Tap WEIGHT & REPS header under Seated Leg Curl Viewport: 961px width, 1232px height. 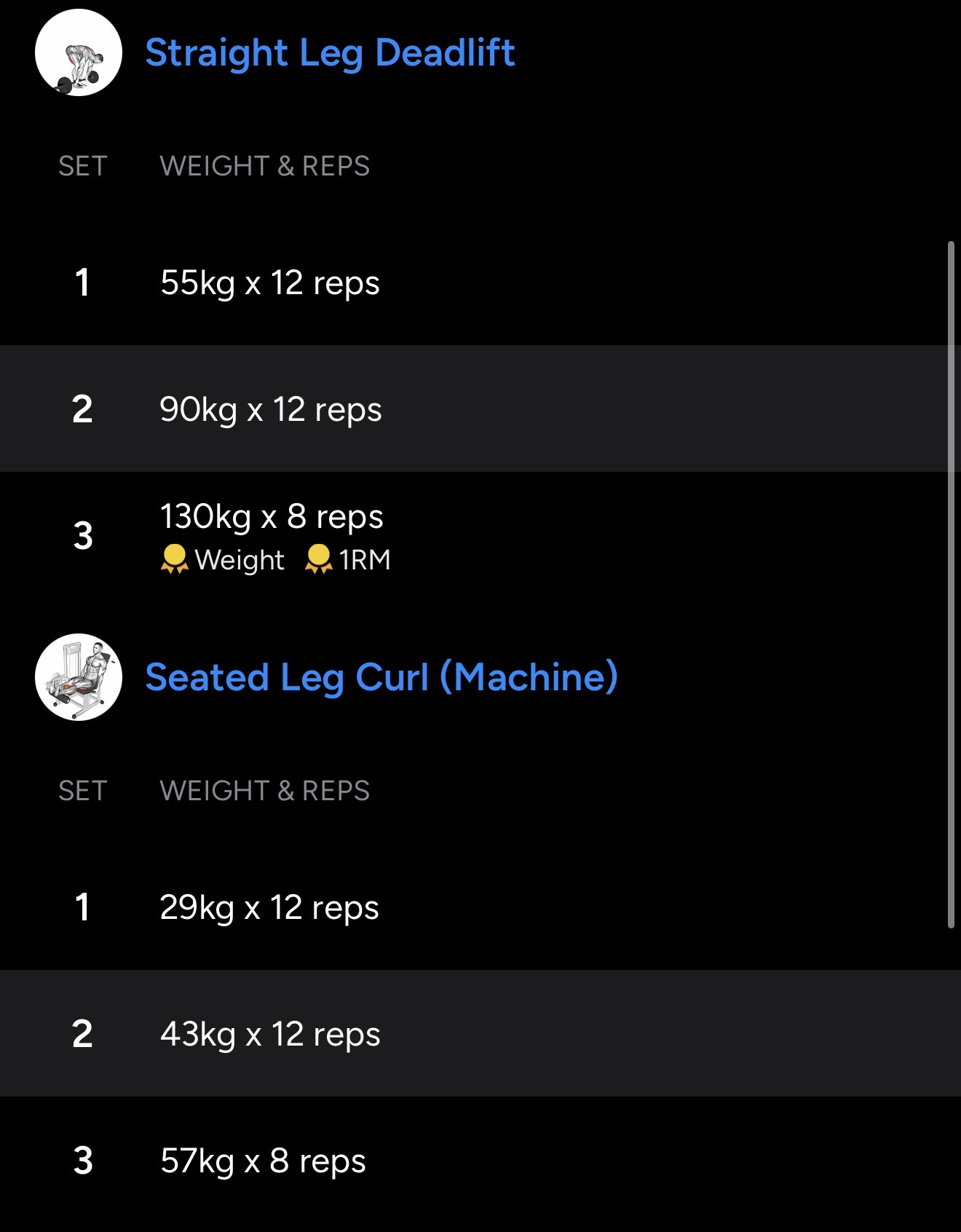[265, 791]
